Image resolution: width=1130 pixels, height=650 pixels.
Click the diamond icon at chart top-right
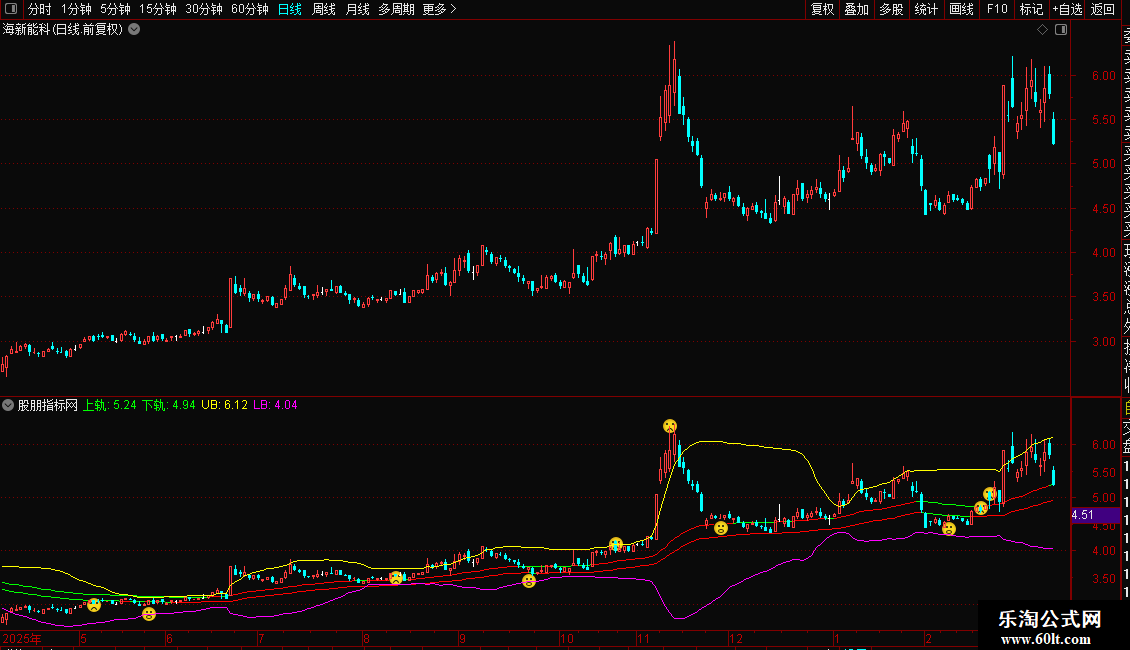tap(1042, 30)
